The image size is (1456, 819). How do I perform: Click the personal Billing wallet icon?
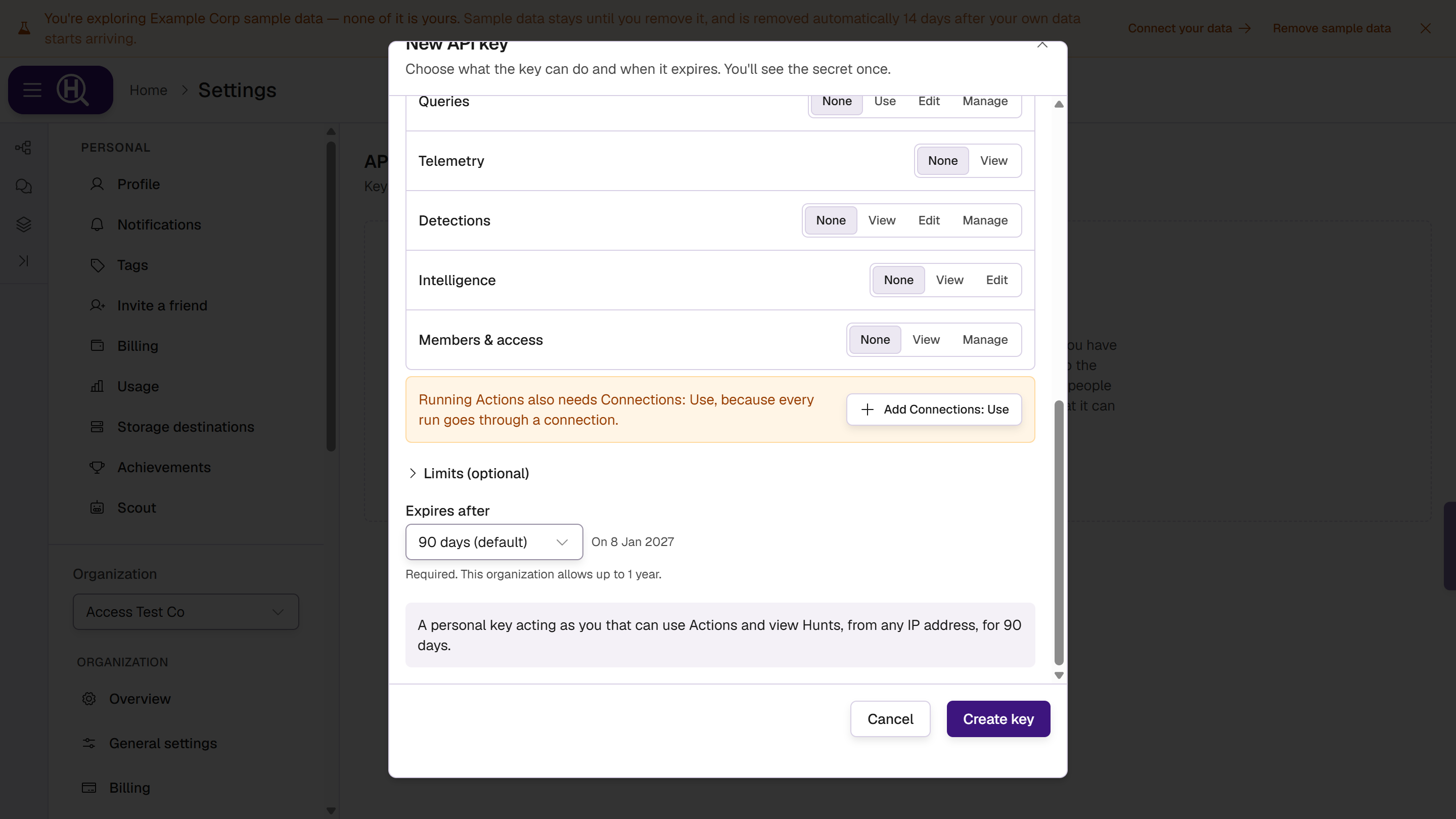tap(97, 346)
